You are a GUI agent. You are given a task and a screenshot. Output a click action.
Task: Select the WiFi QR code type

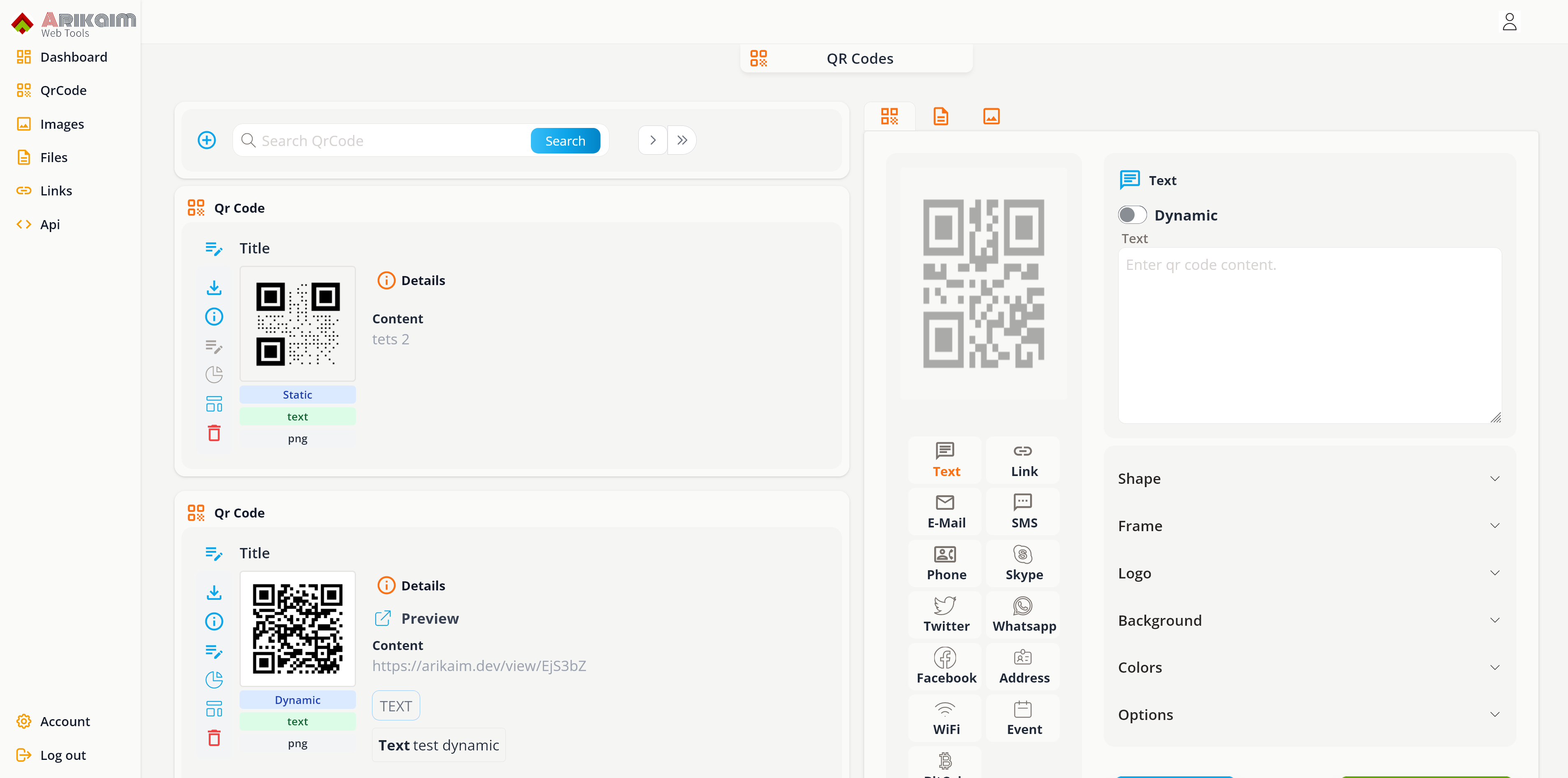(x=945, y=718)
